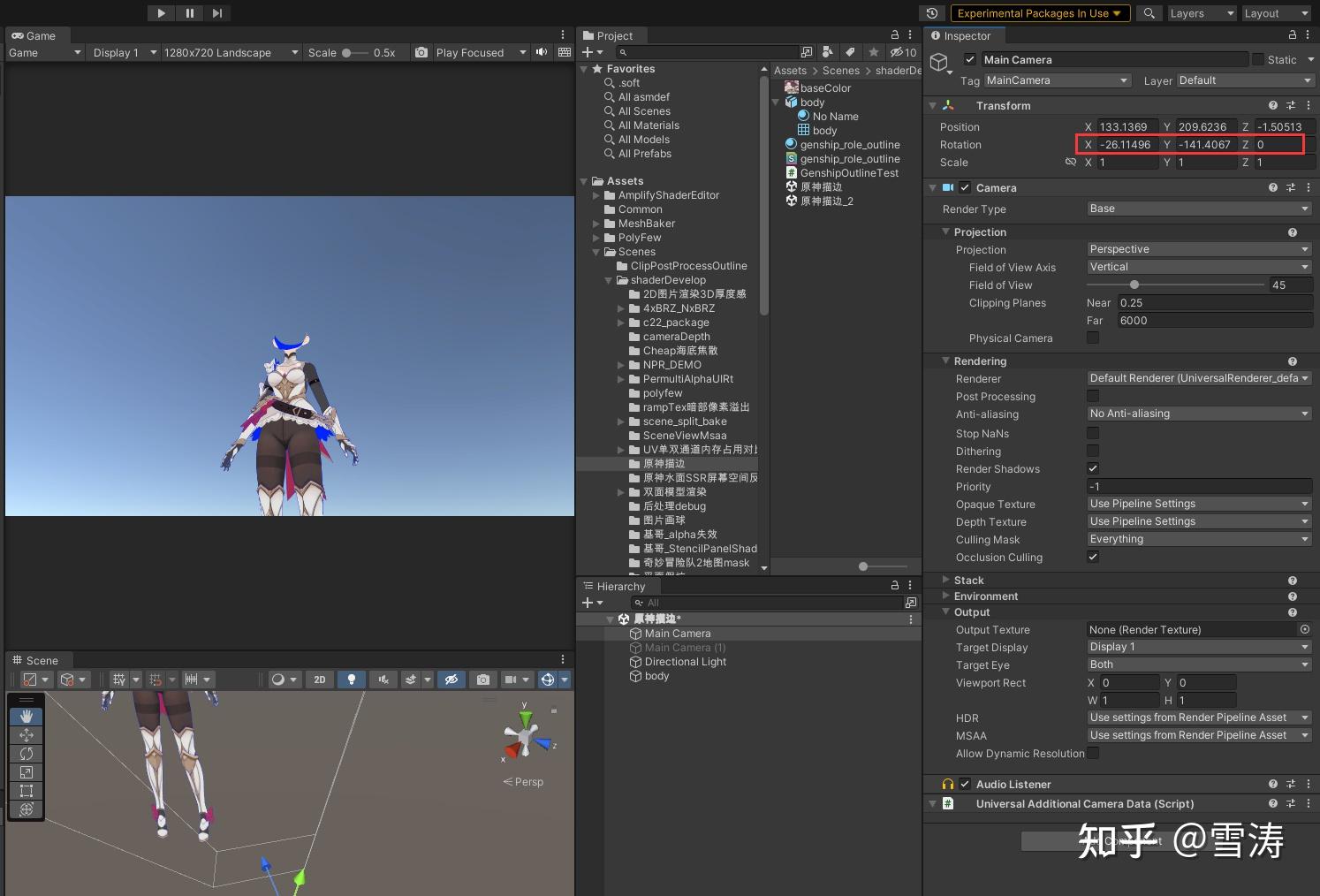Mute game audio in the Game view toolbar
This screenshot has height=896, width=1320.
541,52
